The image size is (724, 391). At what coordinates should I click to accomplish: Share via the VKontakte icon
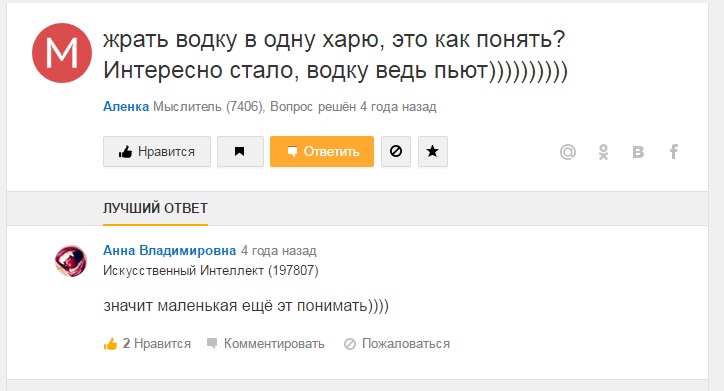638,152
